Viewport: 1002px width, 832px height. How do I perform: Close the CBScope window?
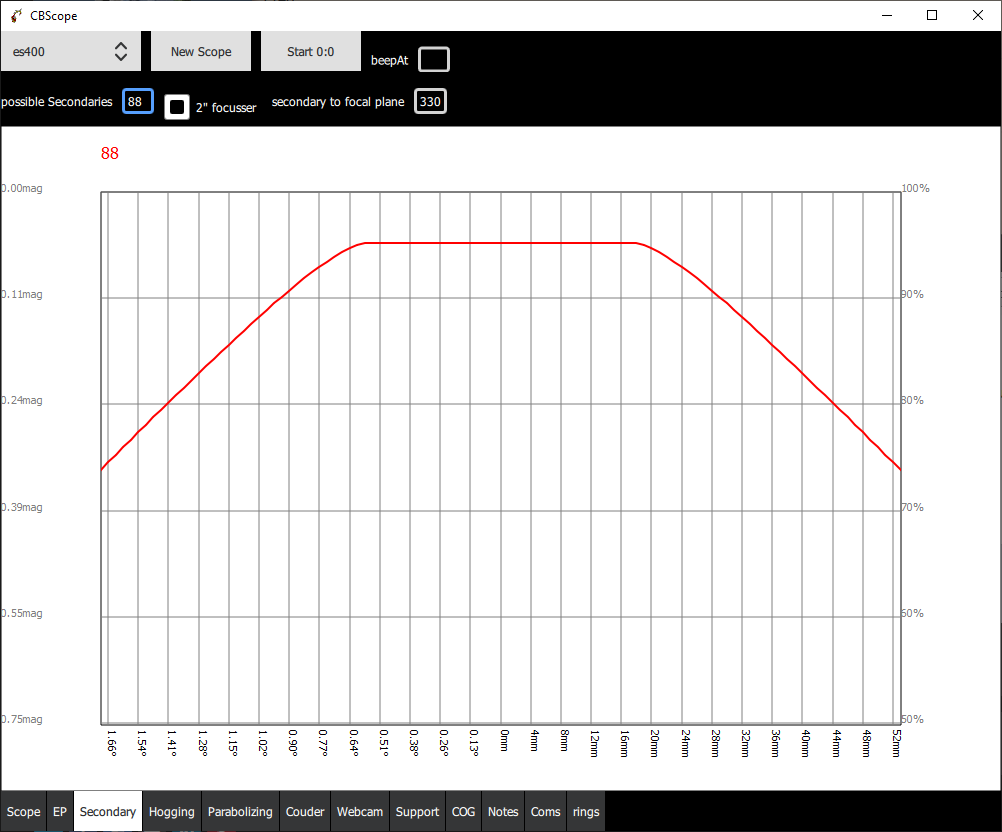pos(978,15)
